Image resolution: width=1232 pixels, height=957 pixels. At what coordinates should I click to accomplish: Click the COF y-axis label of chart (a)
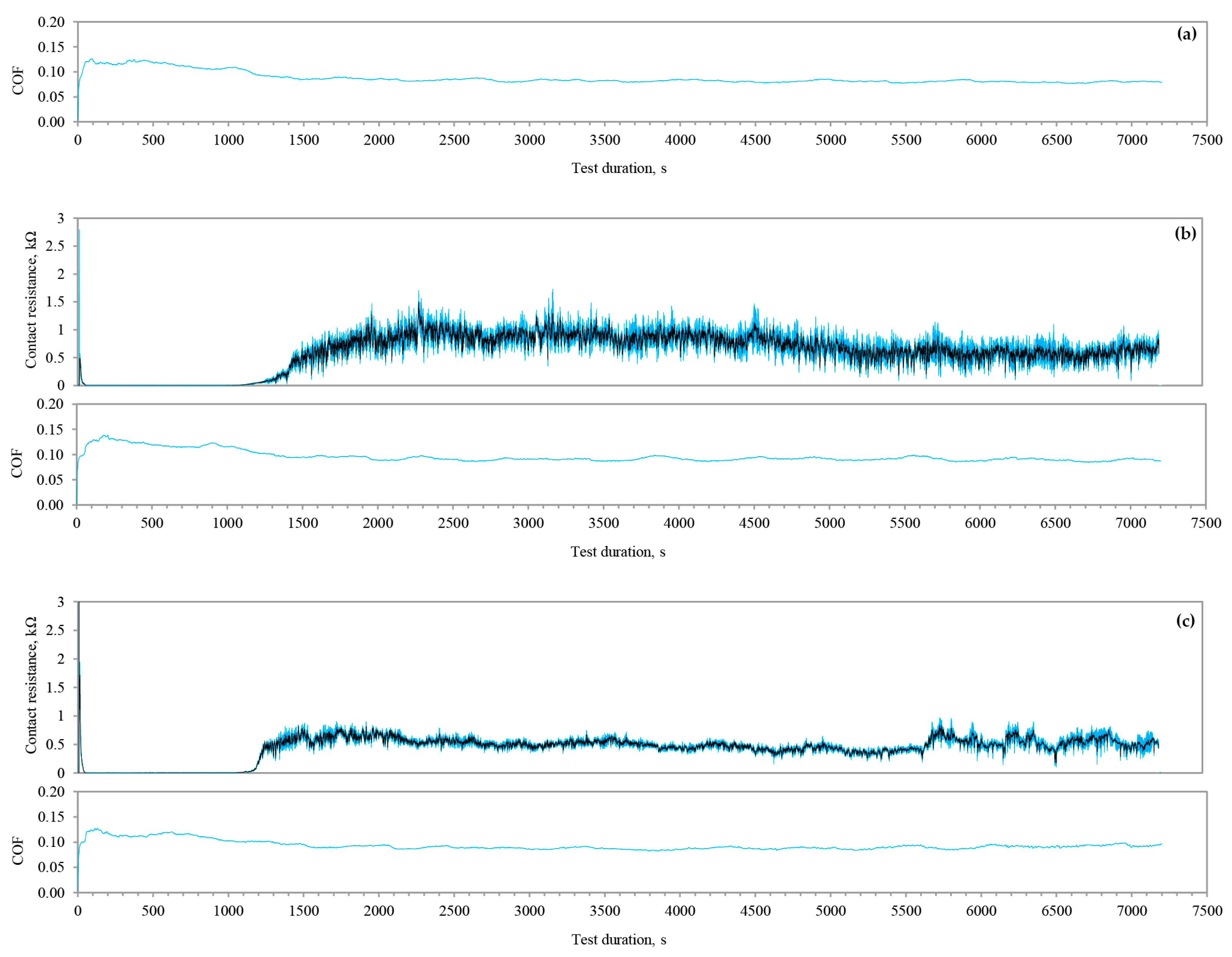pyautogui.click(x=18, y=81)
